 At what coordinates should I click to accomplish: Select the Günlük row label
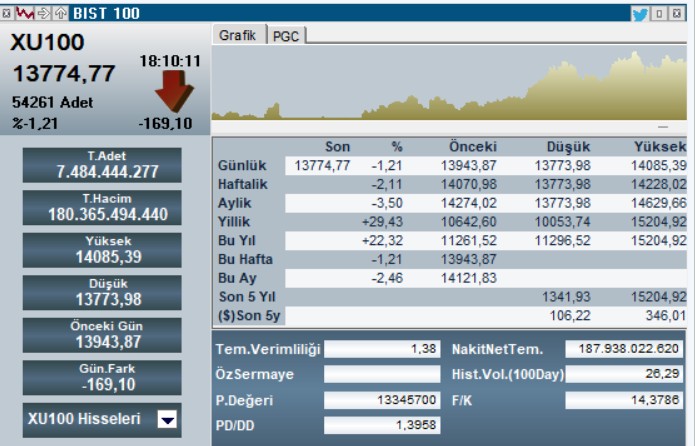(242, 165)
